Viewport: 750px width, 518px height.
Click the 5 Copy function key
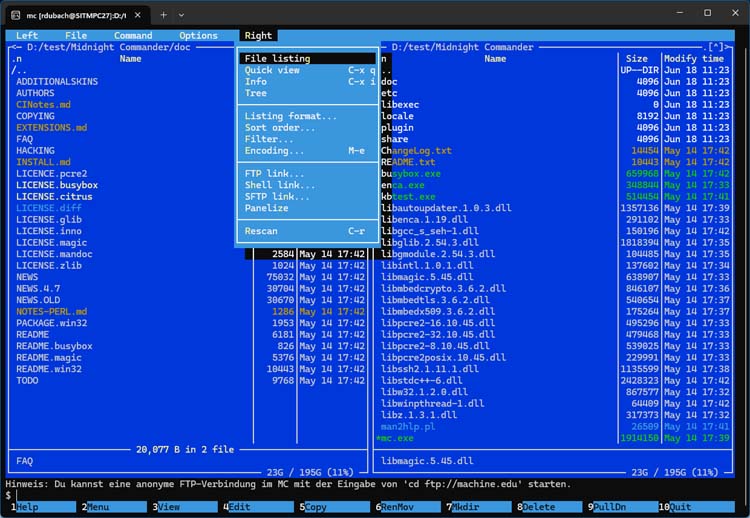point(334,507)
